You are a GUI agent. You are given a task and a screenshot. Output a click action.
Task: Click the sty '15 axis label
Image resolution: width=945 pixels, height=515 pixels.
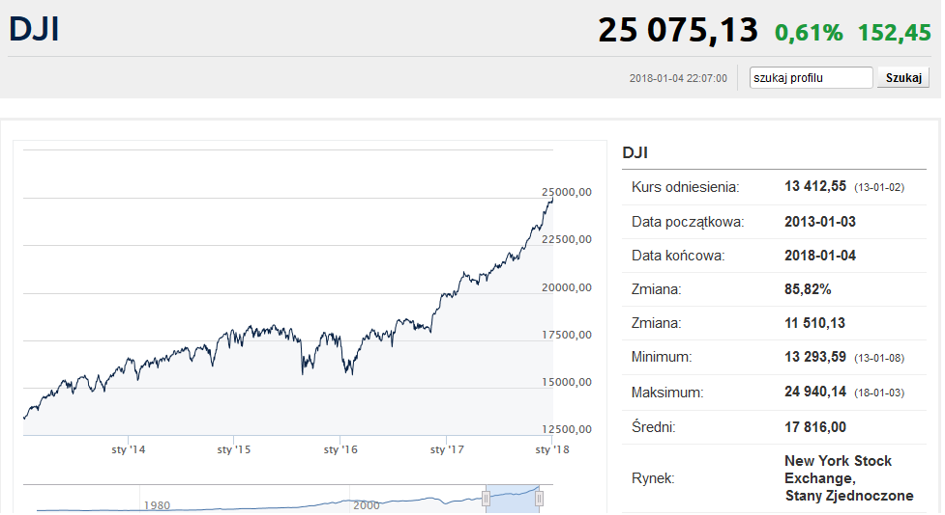(x=234, y=449)
